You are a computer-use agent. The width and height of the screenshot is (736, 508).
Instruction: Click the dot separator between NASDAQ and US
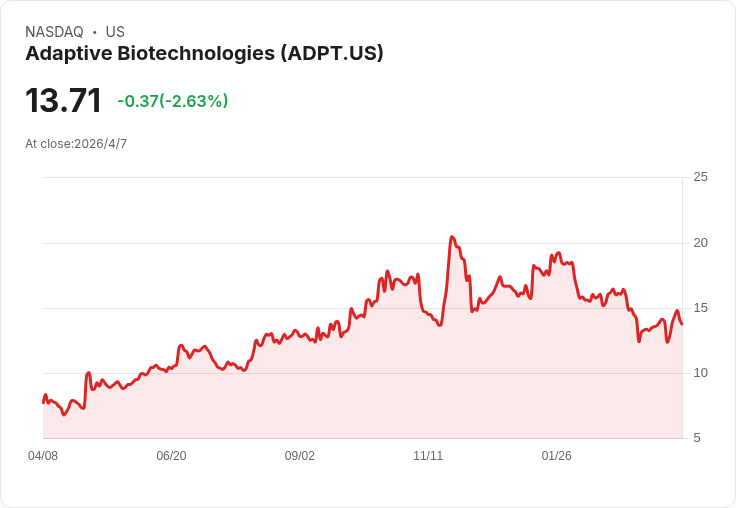point(94,32)
